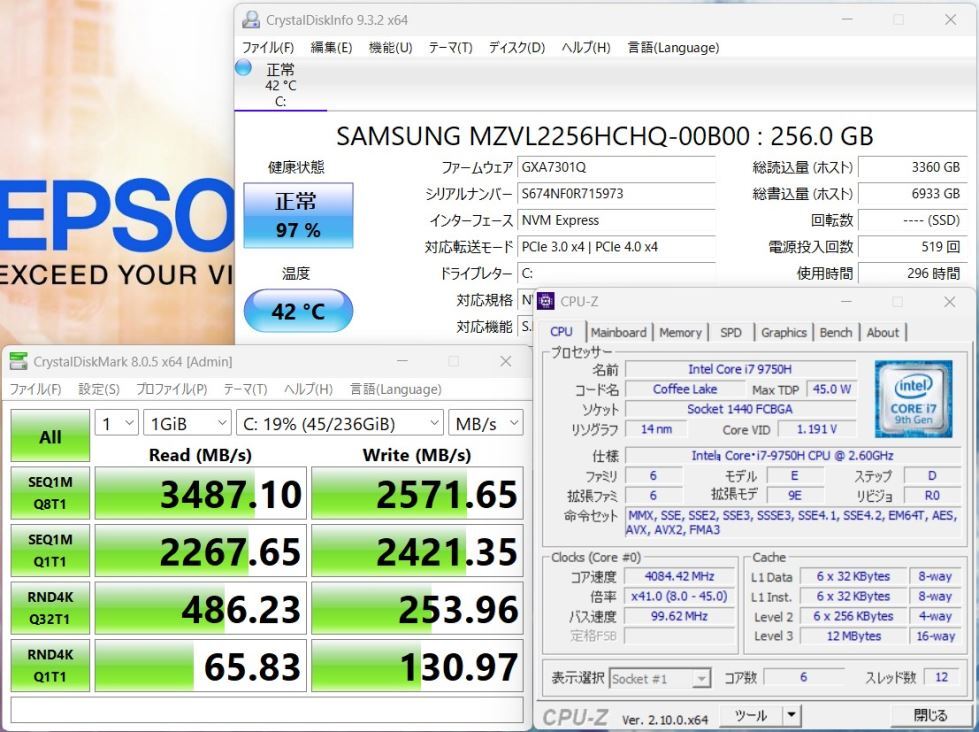
Task: Click the 3487.10 sequential read result
Action: (x=200, y=493)
